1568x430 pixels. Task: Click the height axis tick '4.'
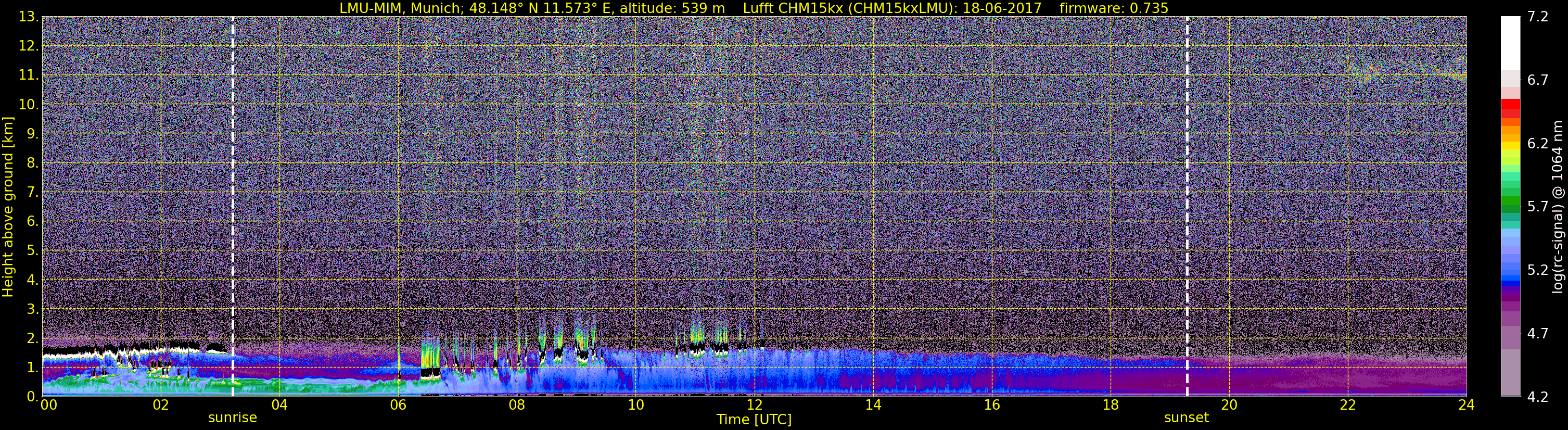[32, 280]
